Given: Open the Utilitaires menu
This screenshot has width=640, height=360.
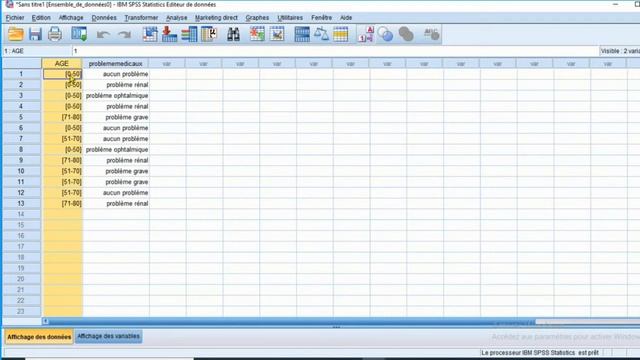Looking at the screenshot, I should click(290, 18).
